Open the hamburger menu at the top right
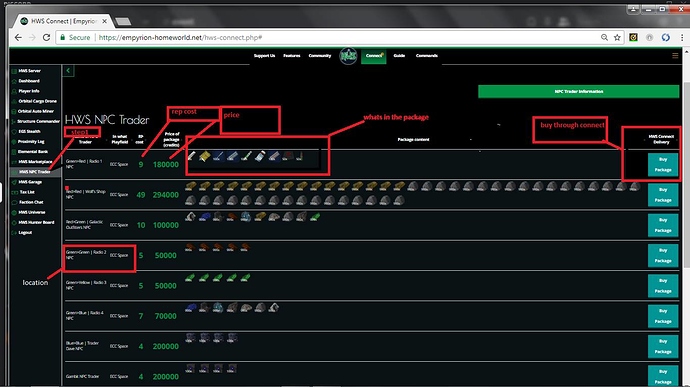 [x=675, y=55]
